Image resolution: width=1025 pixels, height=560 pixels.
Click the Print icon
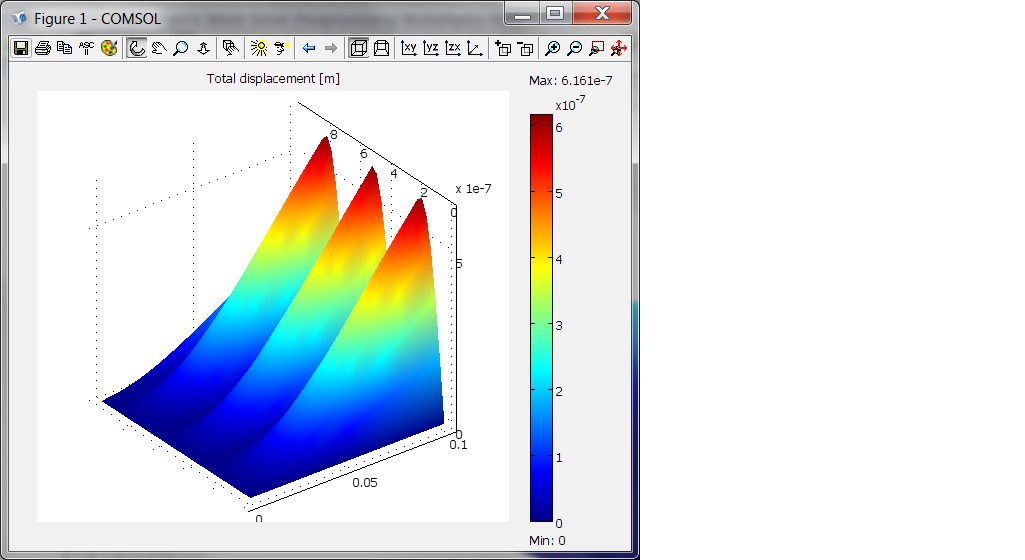click(43, 48)
